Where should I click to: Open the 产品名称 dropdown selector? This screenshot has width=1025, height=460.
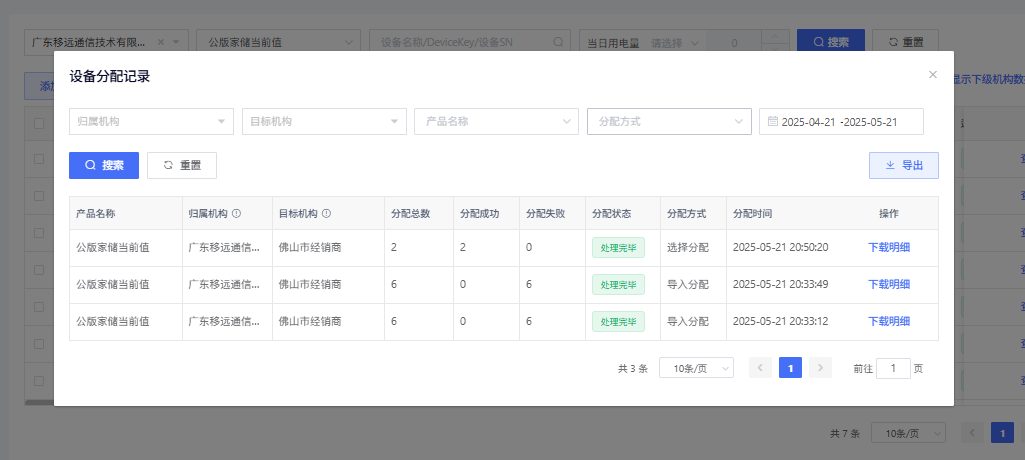[x=496, y=121]
